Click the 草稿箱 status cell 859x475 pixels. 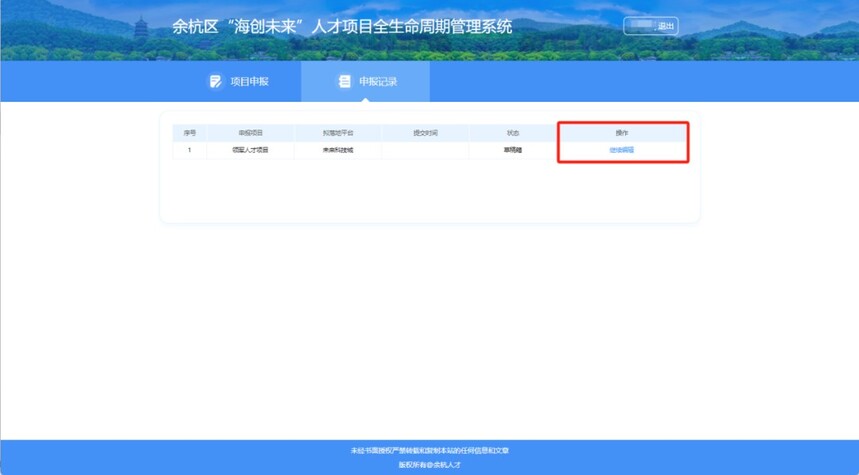point(513,150)
